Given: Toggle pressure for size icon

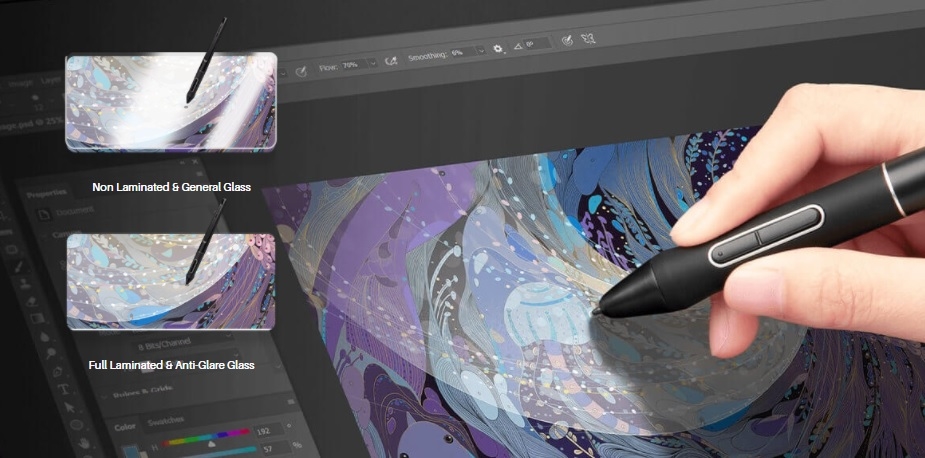Looking at the screenshot, I should [x=566, y=41].
